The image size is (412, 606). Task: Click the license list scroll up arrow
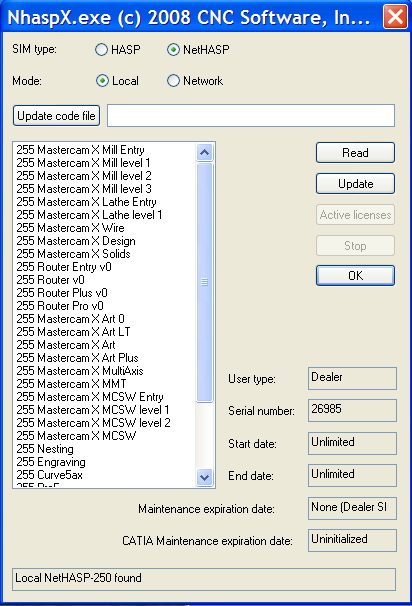pos(204,152)
